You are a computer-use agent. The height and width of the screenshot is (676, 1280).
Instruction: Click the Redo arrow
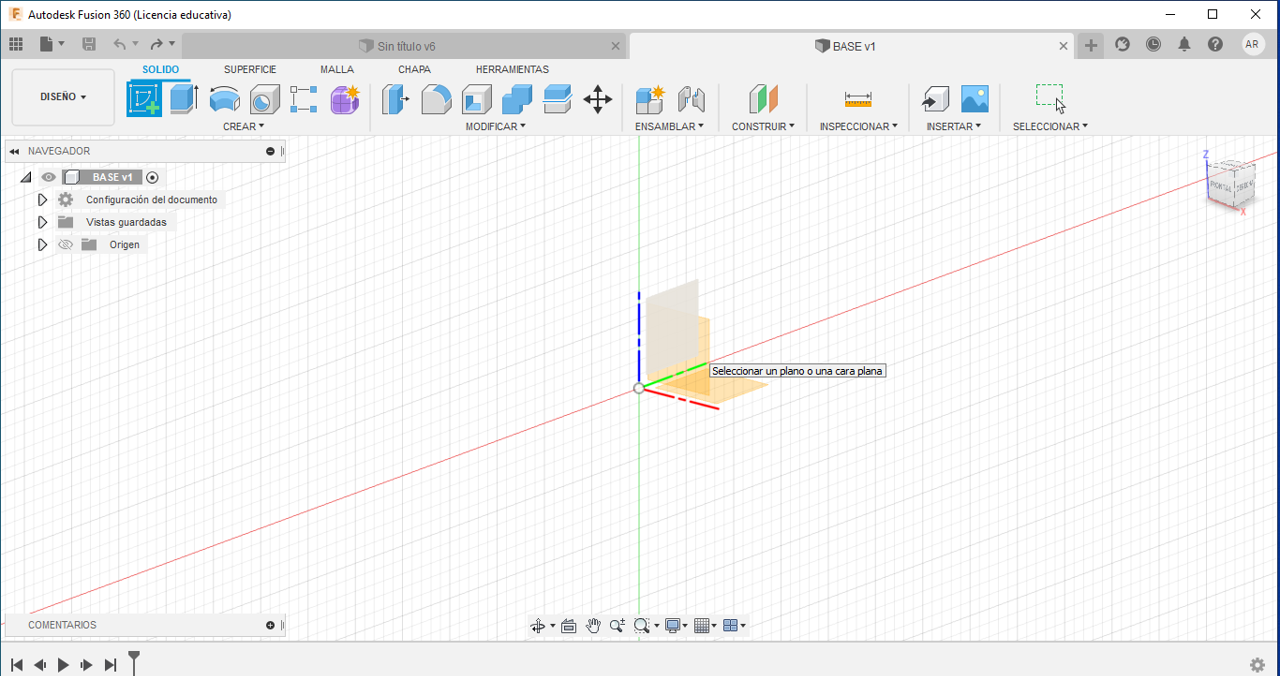156,44
